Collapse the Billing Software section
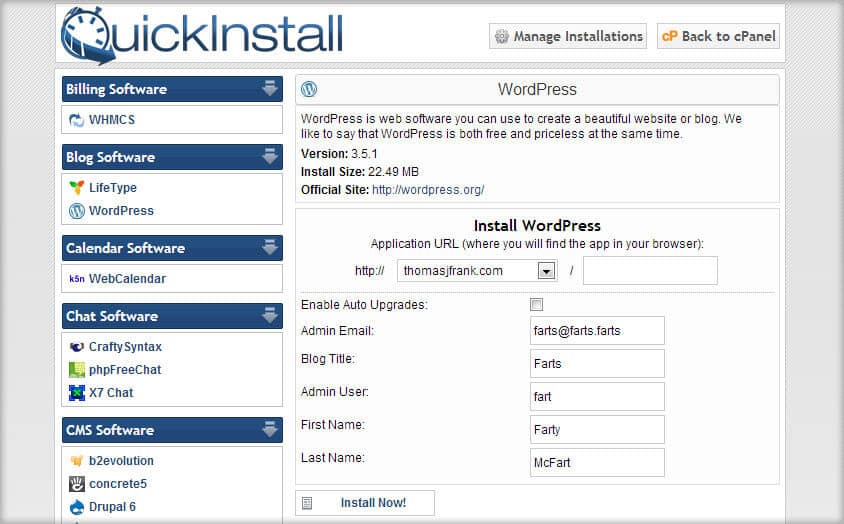The image size is (844, 524). pos(270,89)
